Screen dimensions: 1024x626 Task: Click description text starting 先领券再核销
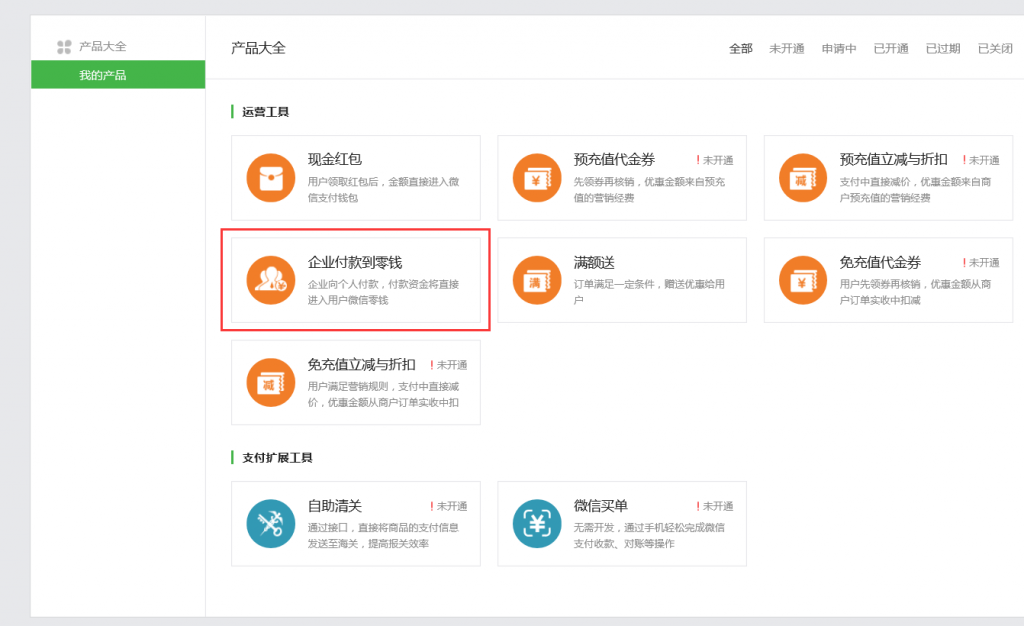coord(649,190)
